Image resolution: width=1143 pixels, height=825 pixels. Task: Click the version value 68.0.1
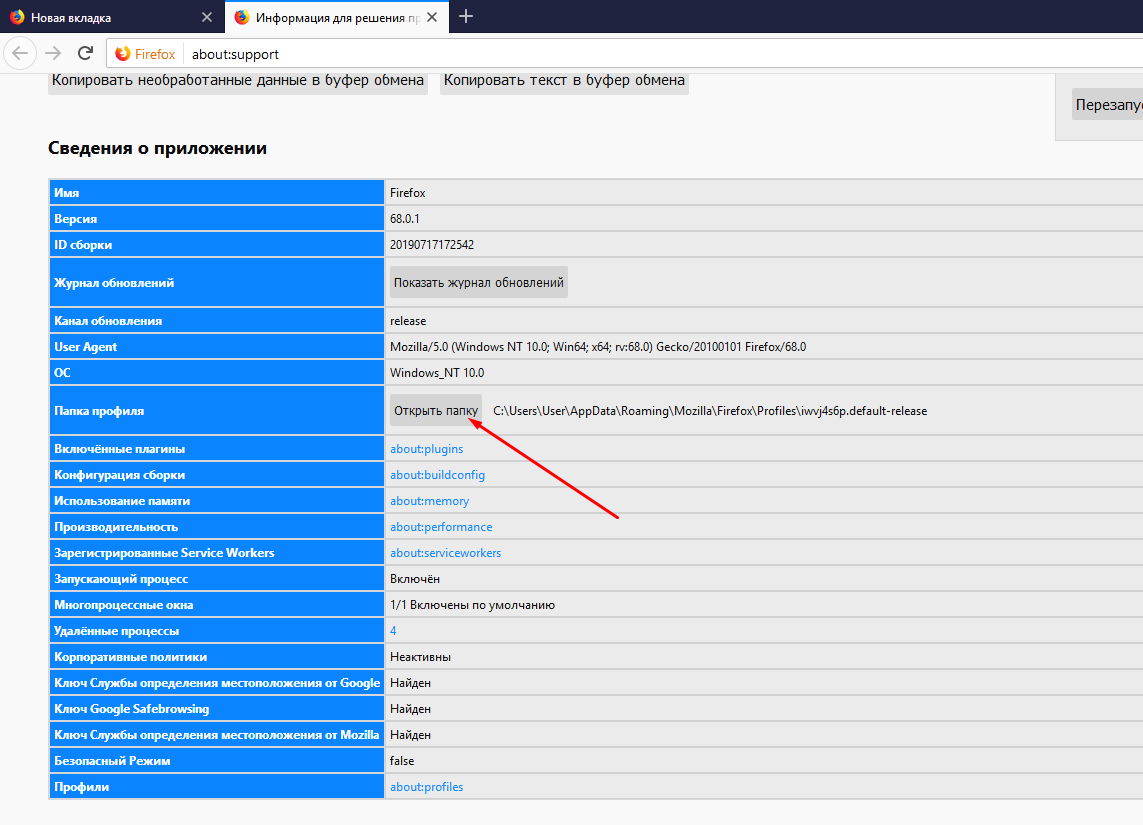[x=405, y=219]
